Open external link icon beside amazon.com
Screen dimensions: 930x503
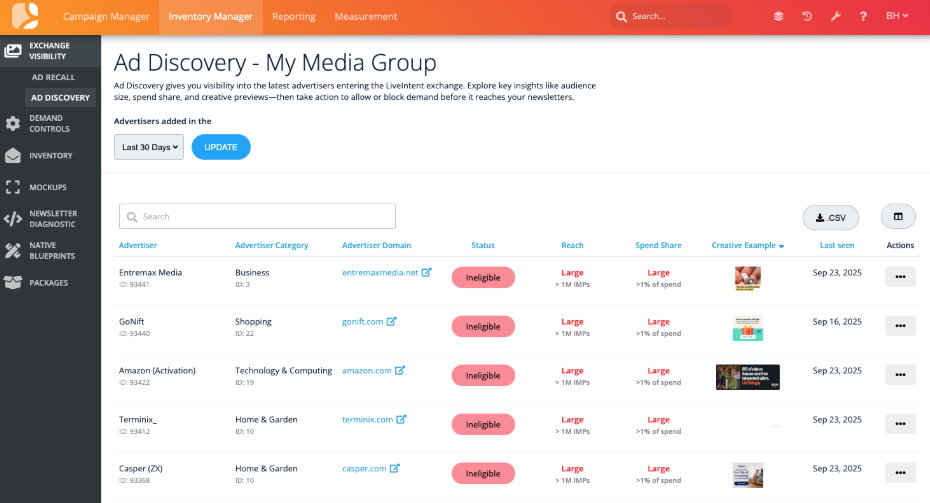pos(400,371)
